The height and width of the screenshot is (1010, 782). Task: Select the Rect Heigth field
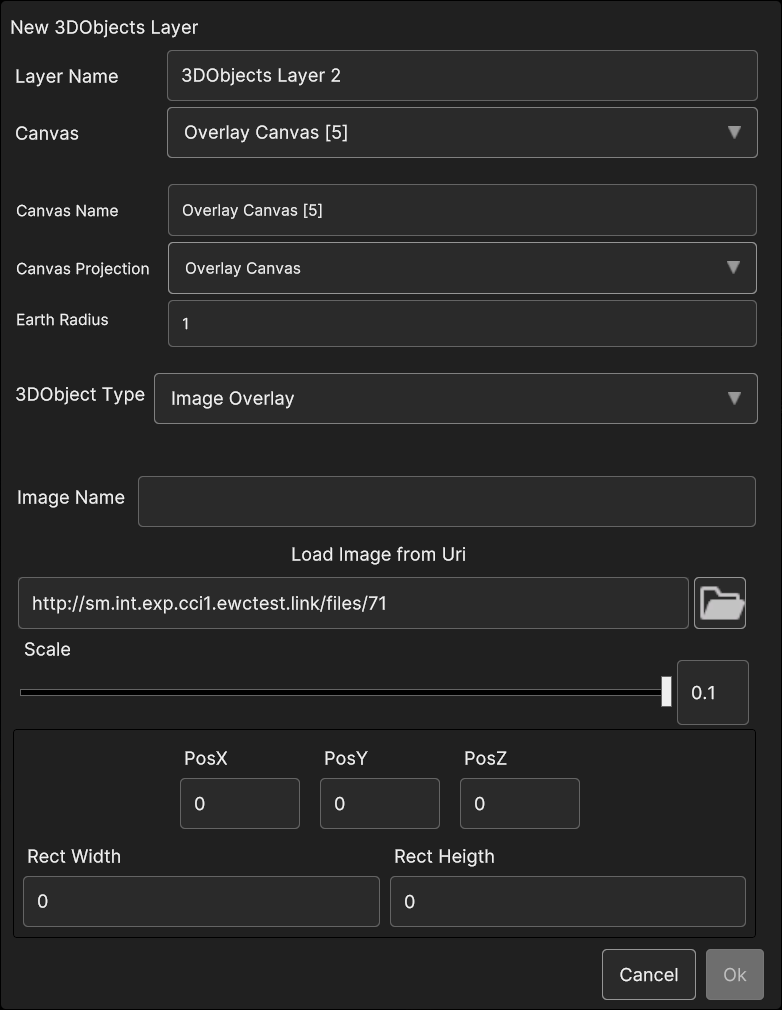[x=567, y=901]
